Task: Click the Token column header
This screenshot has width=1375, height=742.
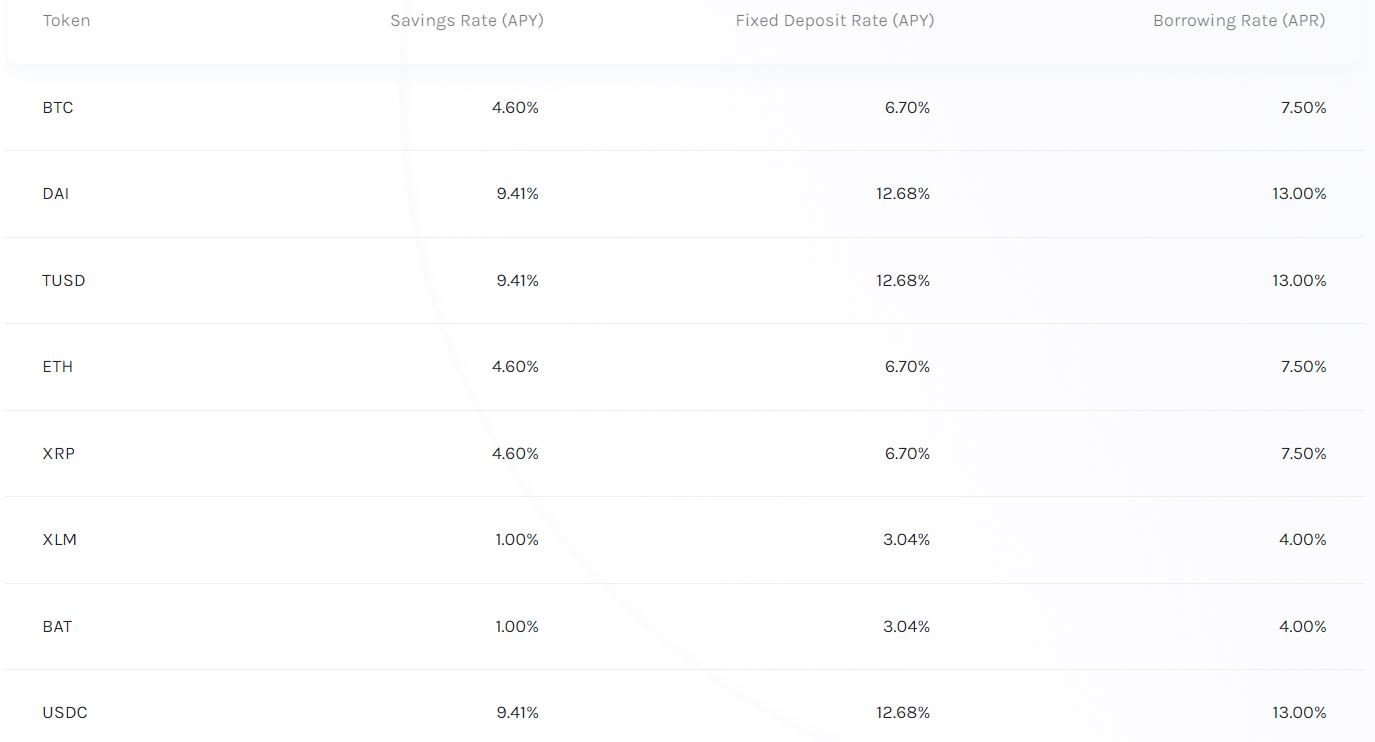Action: click(66, 20)
